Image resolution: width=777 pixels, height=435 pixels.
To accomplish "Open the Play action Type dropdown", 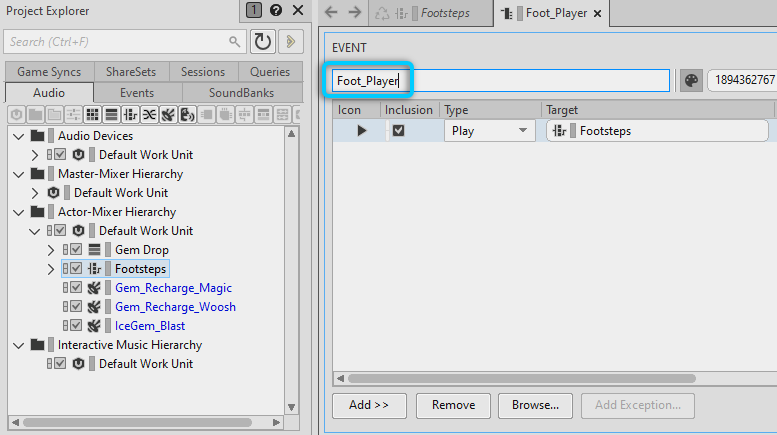I will (523, 130).
